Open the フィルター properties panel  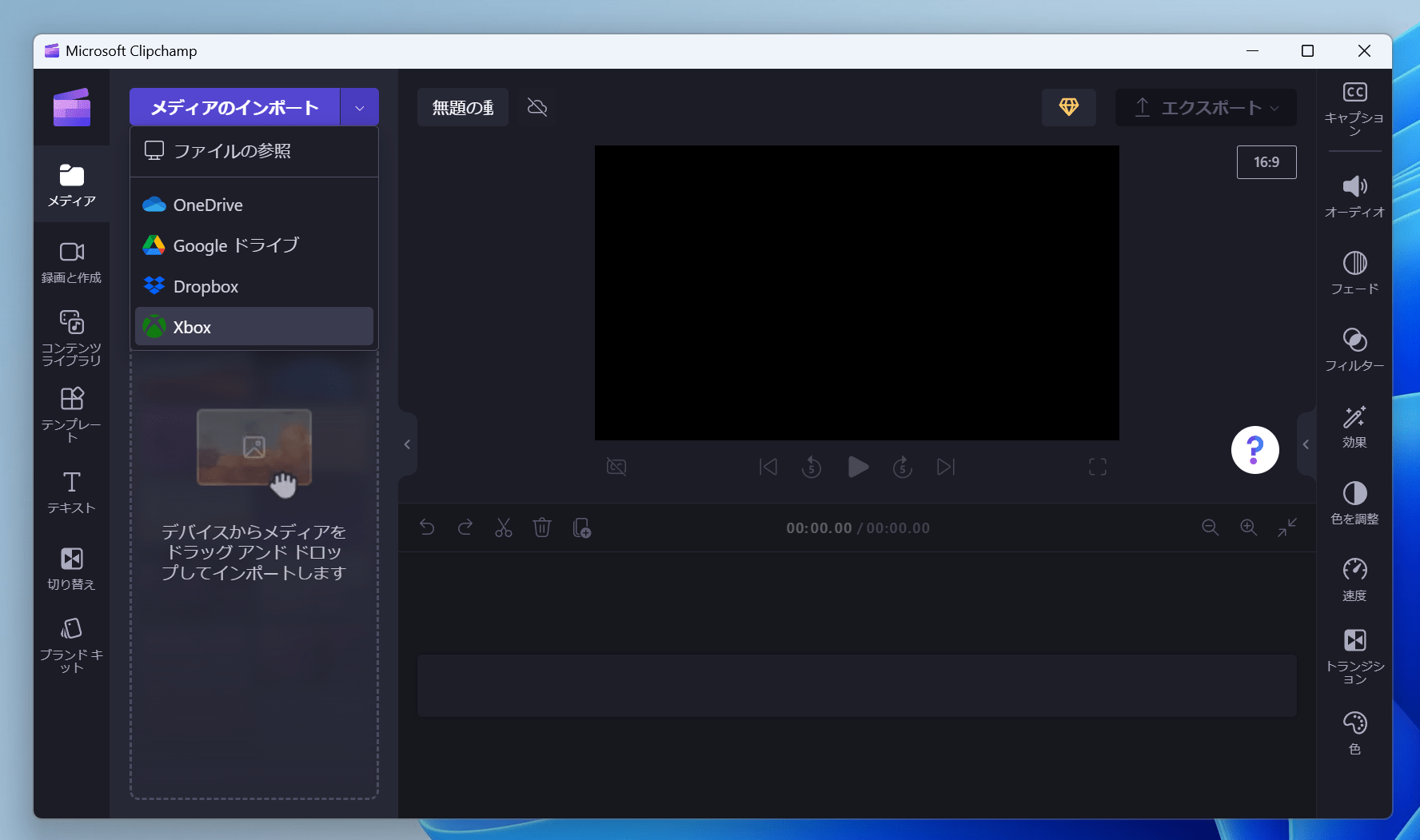(x=1354, y=350)
